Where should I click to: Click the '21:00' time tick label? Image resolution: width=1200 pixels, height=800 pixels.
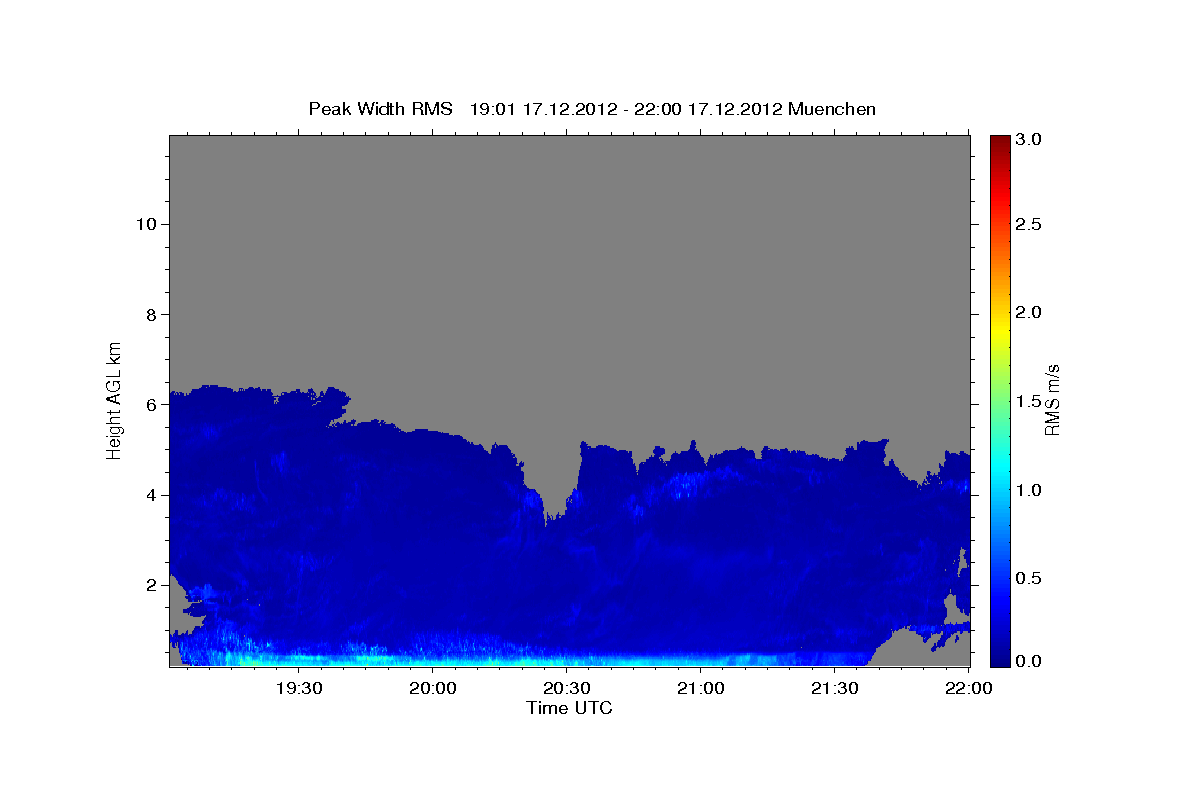tap(701, 689)
